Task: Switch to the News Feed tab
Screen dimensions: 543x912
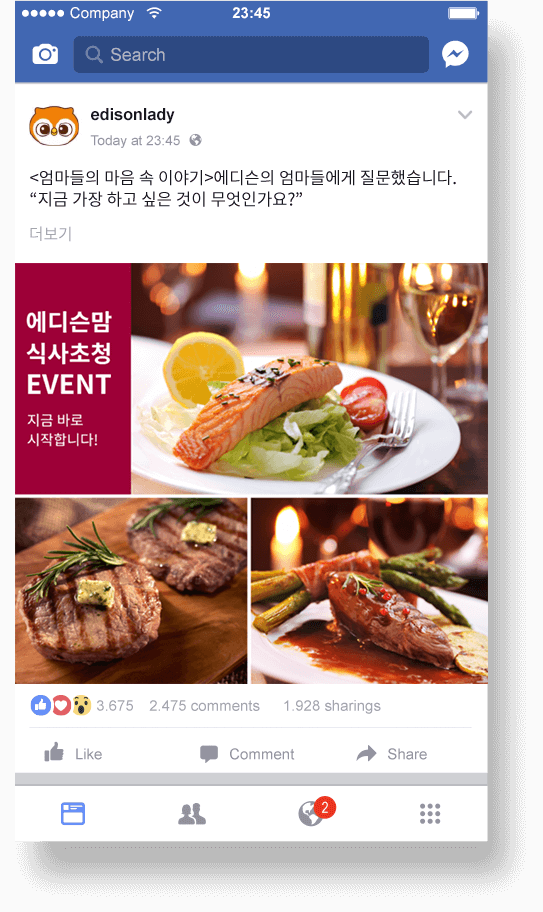Action: (73, 814)
